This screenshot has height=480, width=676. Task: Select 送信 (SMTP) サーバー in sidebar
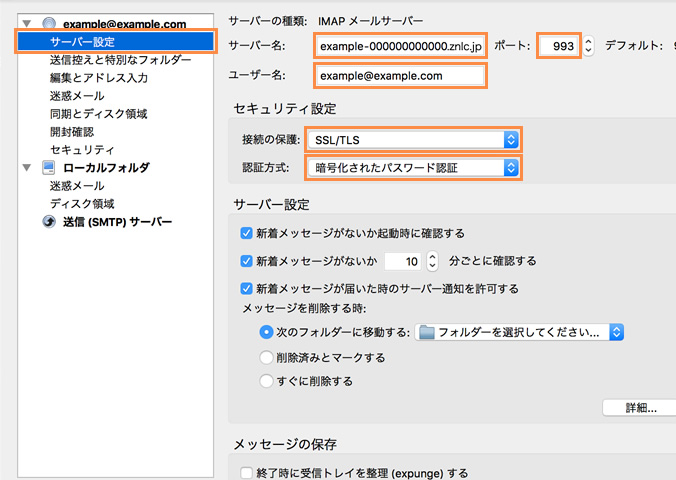coord(117,222)
